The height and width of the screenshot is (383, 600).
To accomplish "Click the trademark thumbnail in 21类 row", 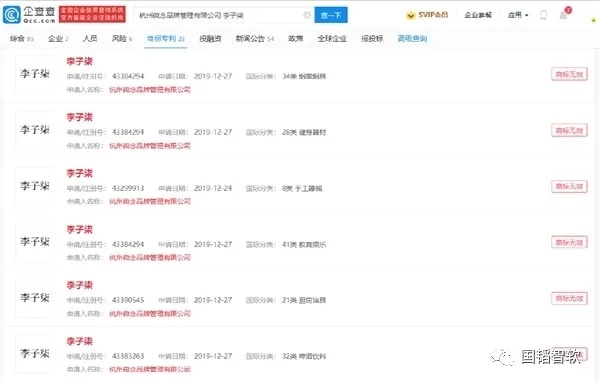I will click(x=34, y=298).
